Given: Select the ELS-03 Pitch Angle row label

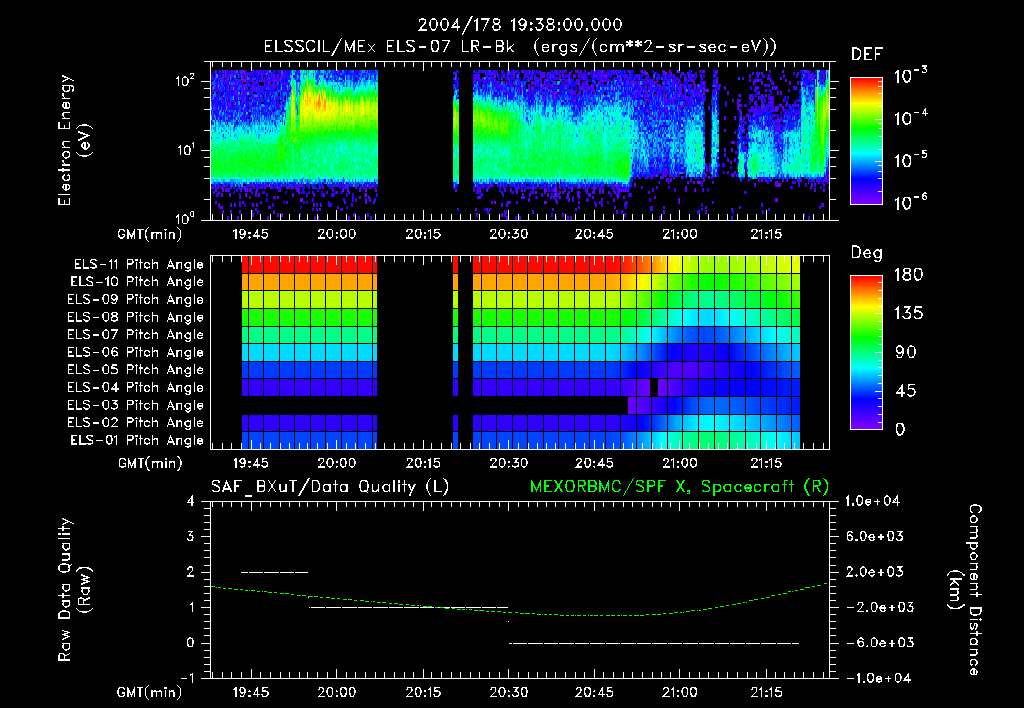Looking at the screenshot, I should pos(136,406).
